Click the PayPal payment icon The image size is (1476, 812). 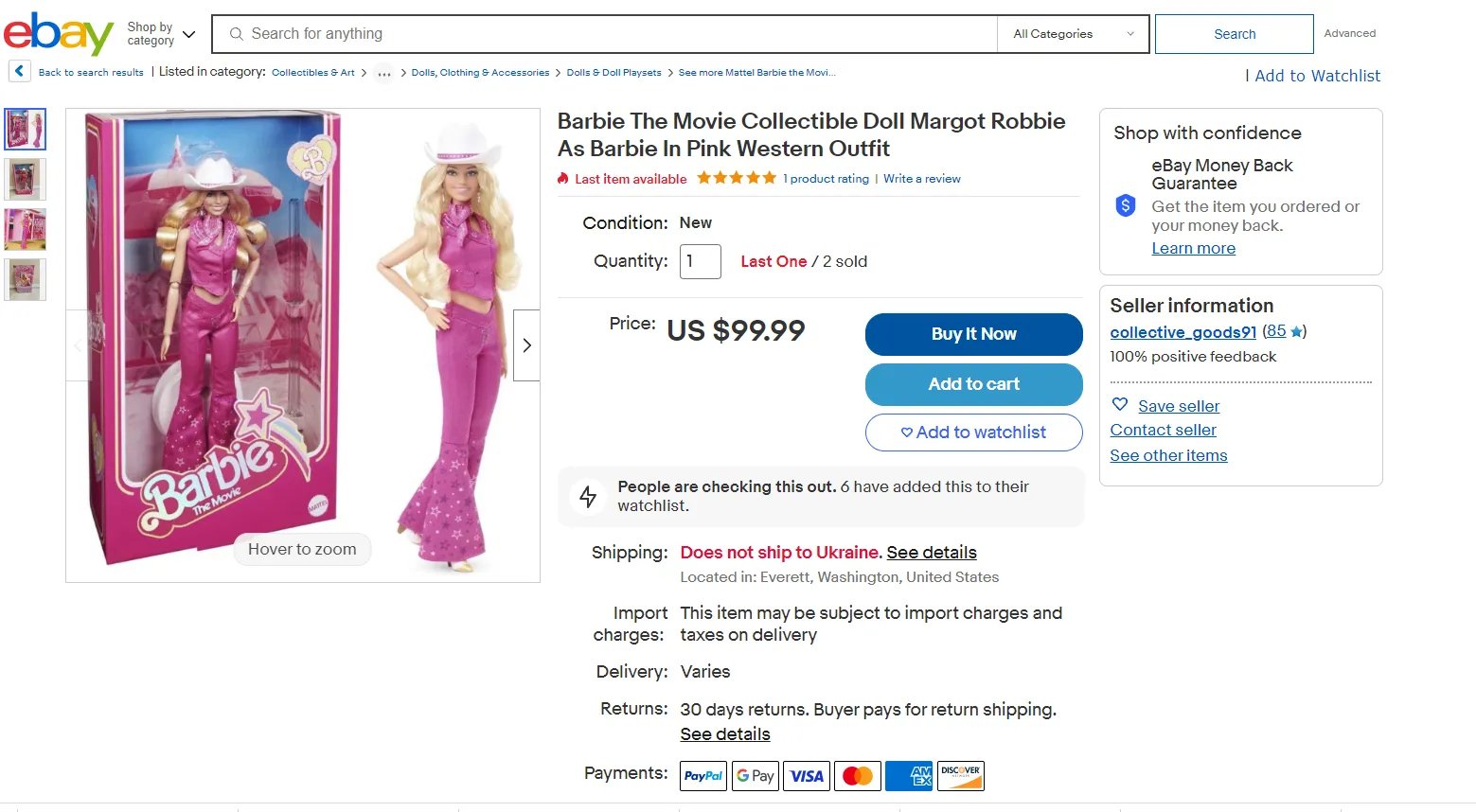pyautogui.click(x=703, y=776)
